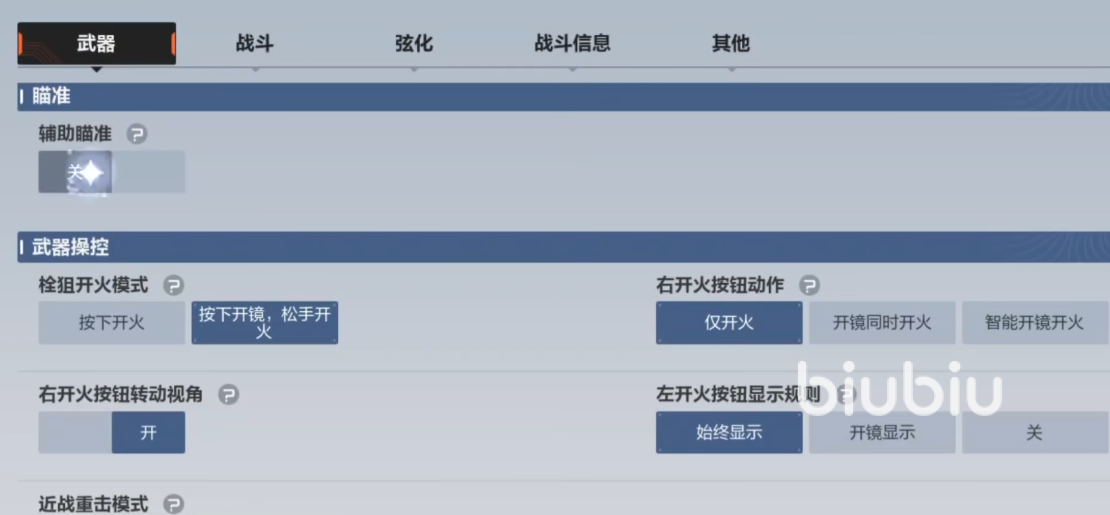Image resolution: width=1110 pixels, height=515 pixels.
Task: Toggle the 辅助瞄准 switch
Action: tap(111, 173)
